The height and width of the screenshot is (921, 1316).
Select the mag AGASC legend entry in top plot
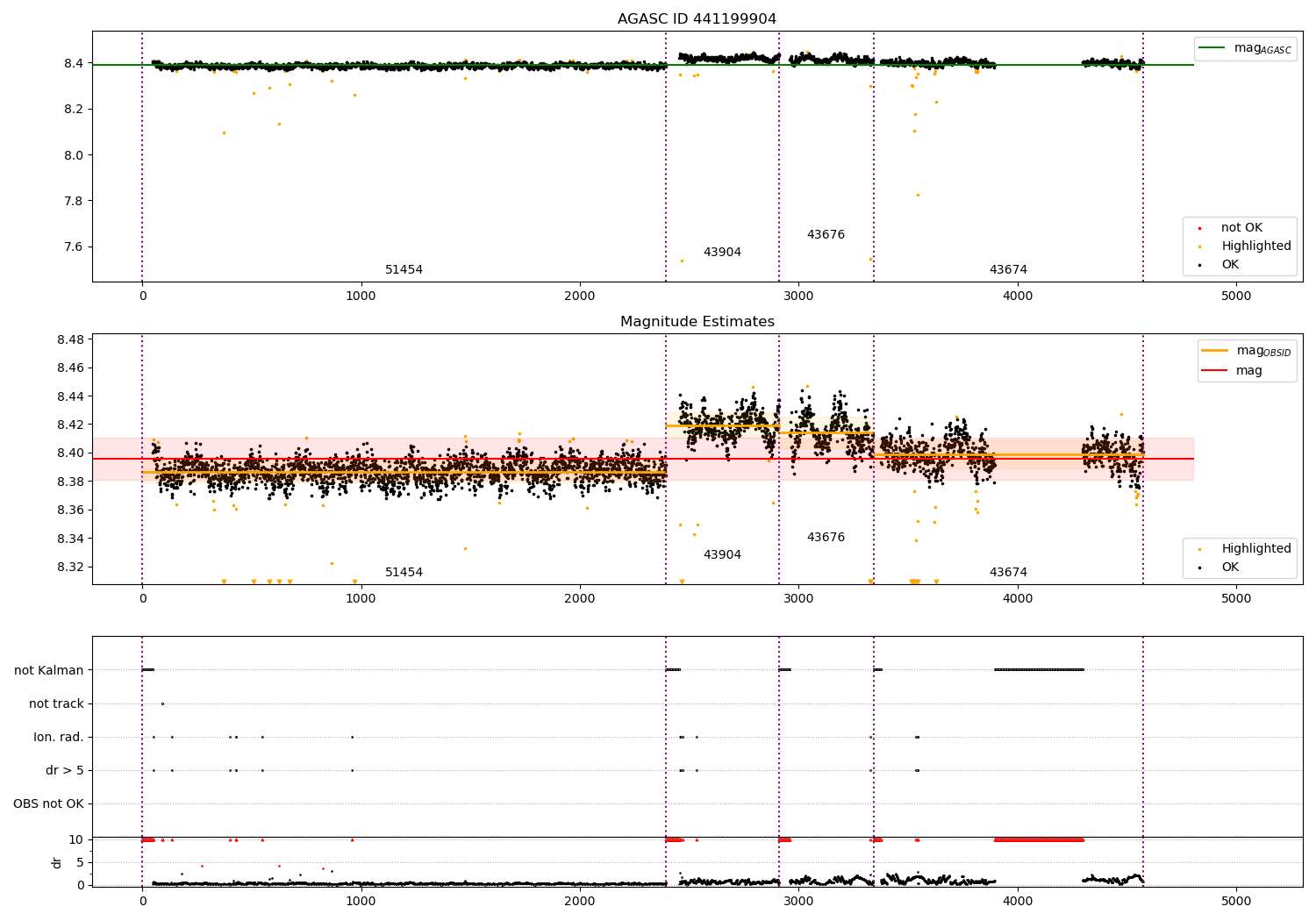(1245, 48)
